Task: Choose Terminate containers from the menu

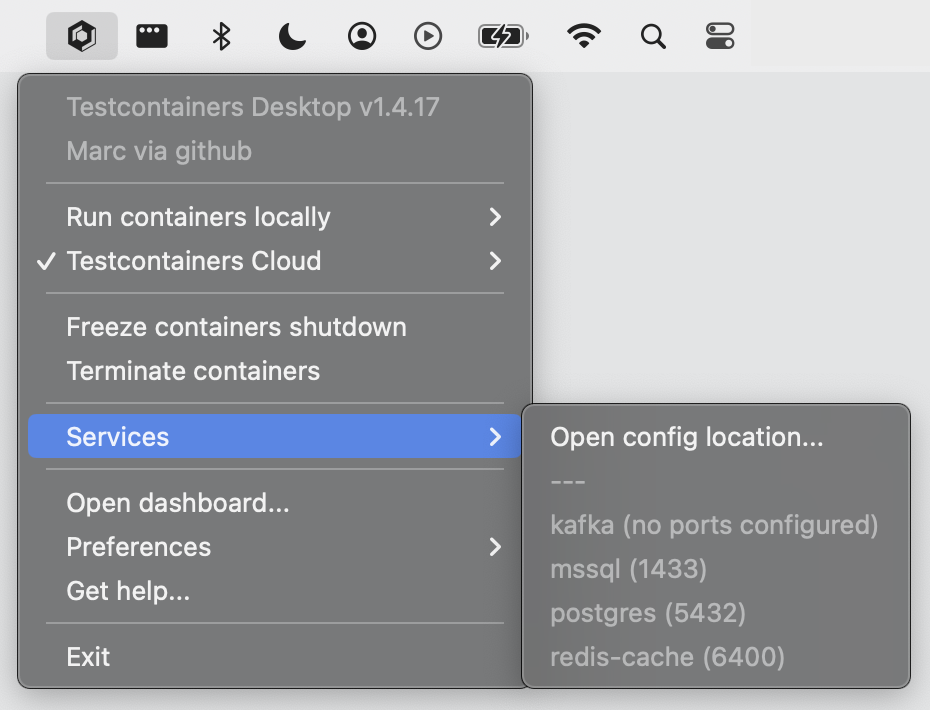Action: click(193, 371)
